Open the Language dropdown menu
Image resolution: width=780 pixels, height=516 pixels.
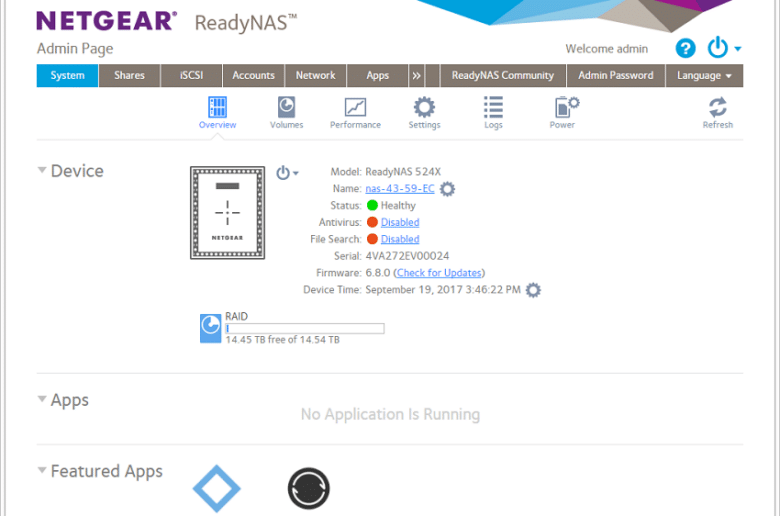tap(704, 76)
